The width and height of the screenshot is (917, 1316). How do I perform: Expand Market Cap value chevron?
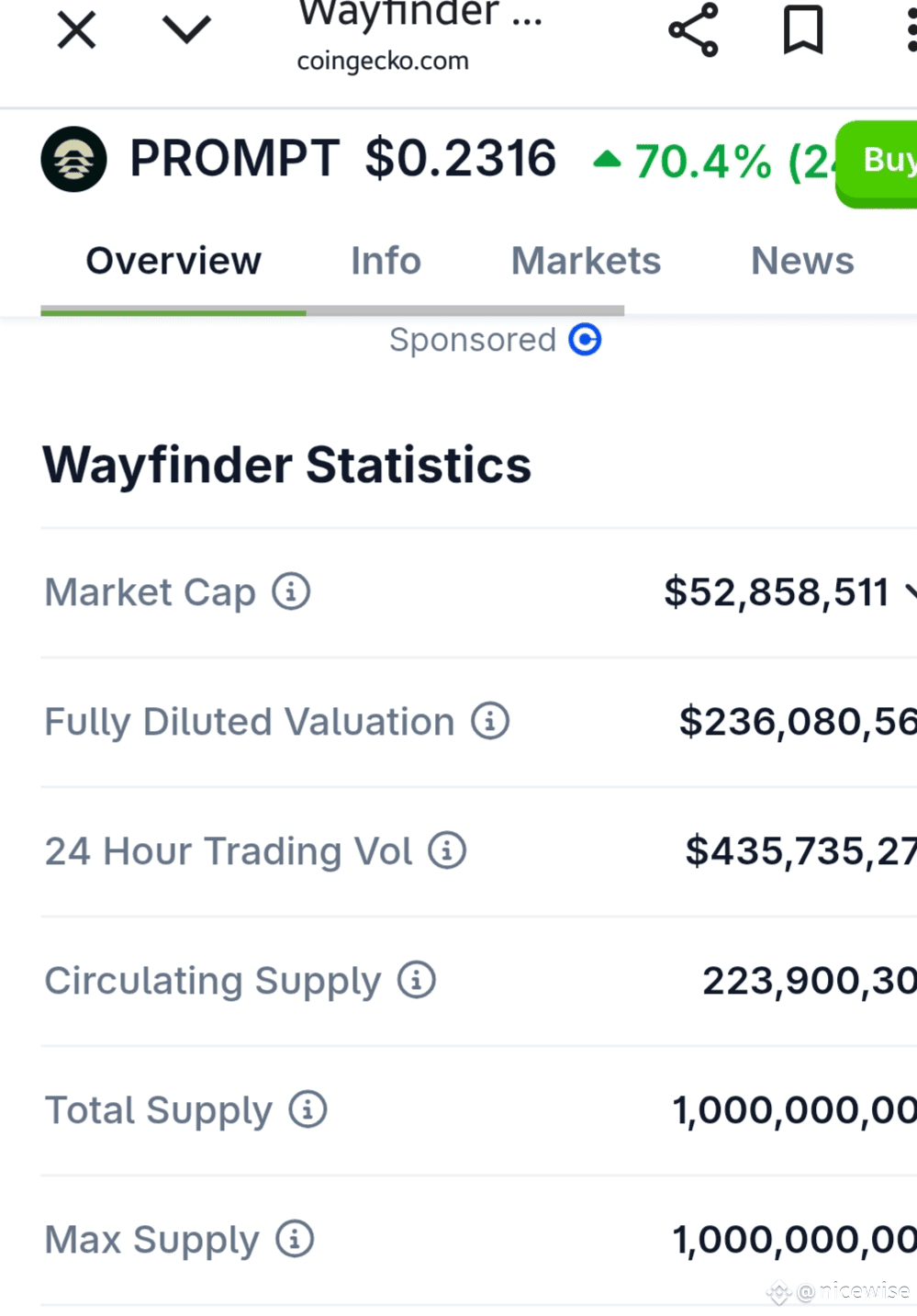910,592
